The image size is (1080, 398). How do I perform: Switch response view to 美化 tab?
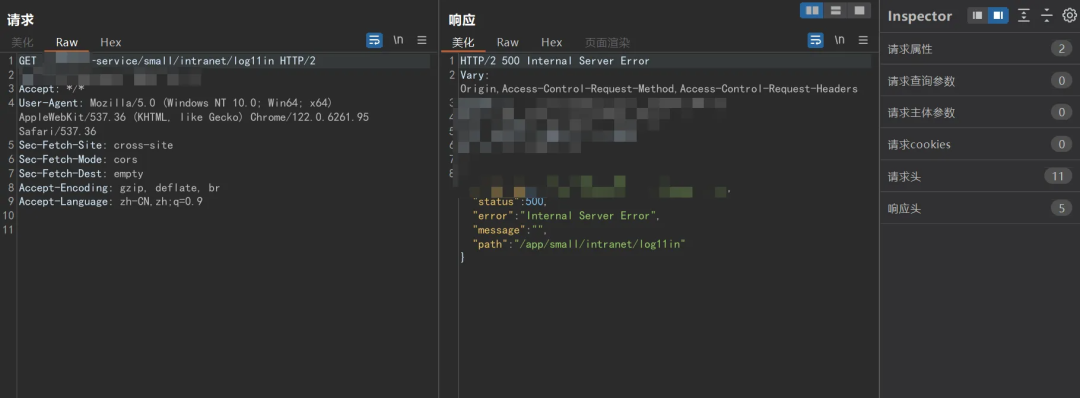tap(463, 42)
